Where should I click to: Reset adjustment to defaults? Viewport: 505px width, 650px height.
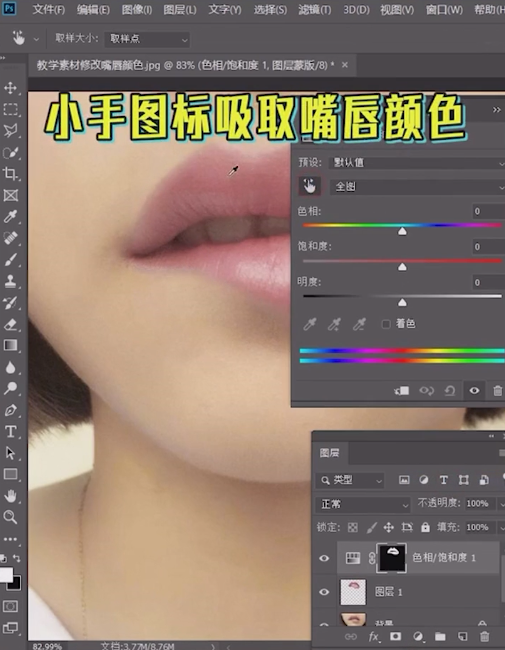pos(450,390)
